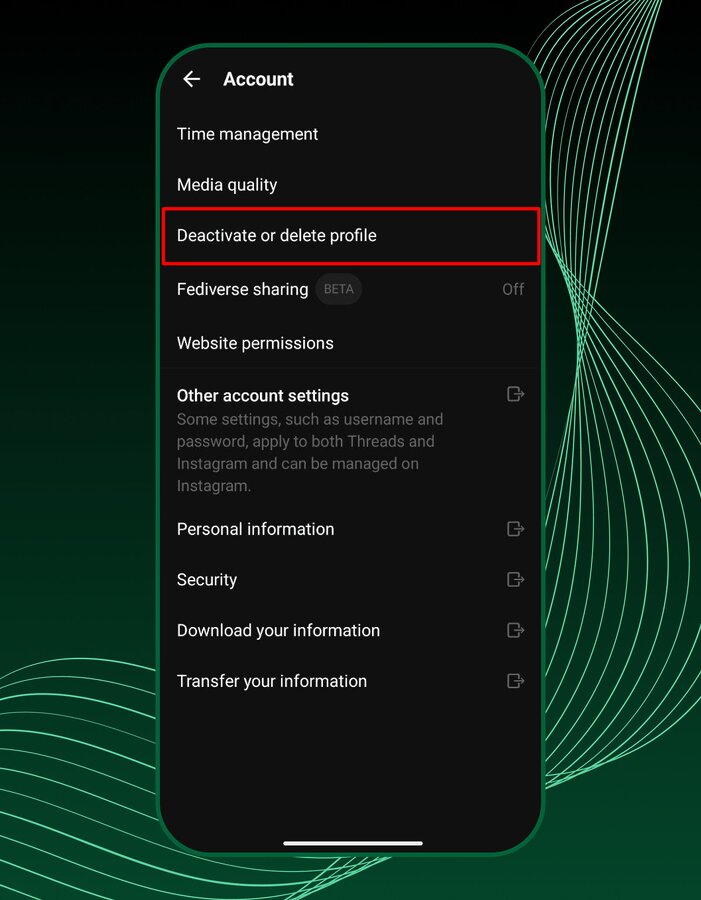Click external link icon for Download your information
701x900 pixels.
515,630
